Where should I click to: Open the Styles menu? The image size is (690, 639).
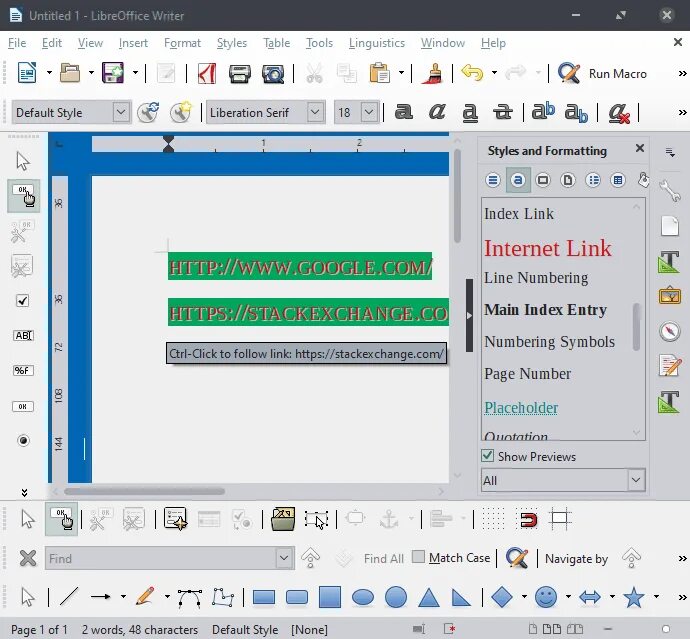[231, 43]
